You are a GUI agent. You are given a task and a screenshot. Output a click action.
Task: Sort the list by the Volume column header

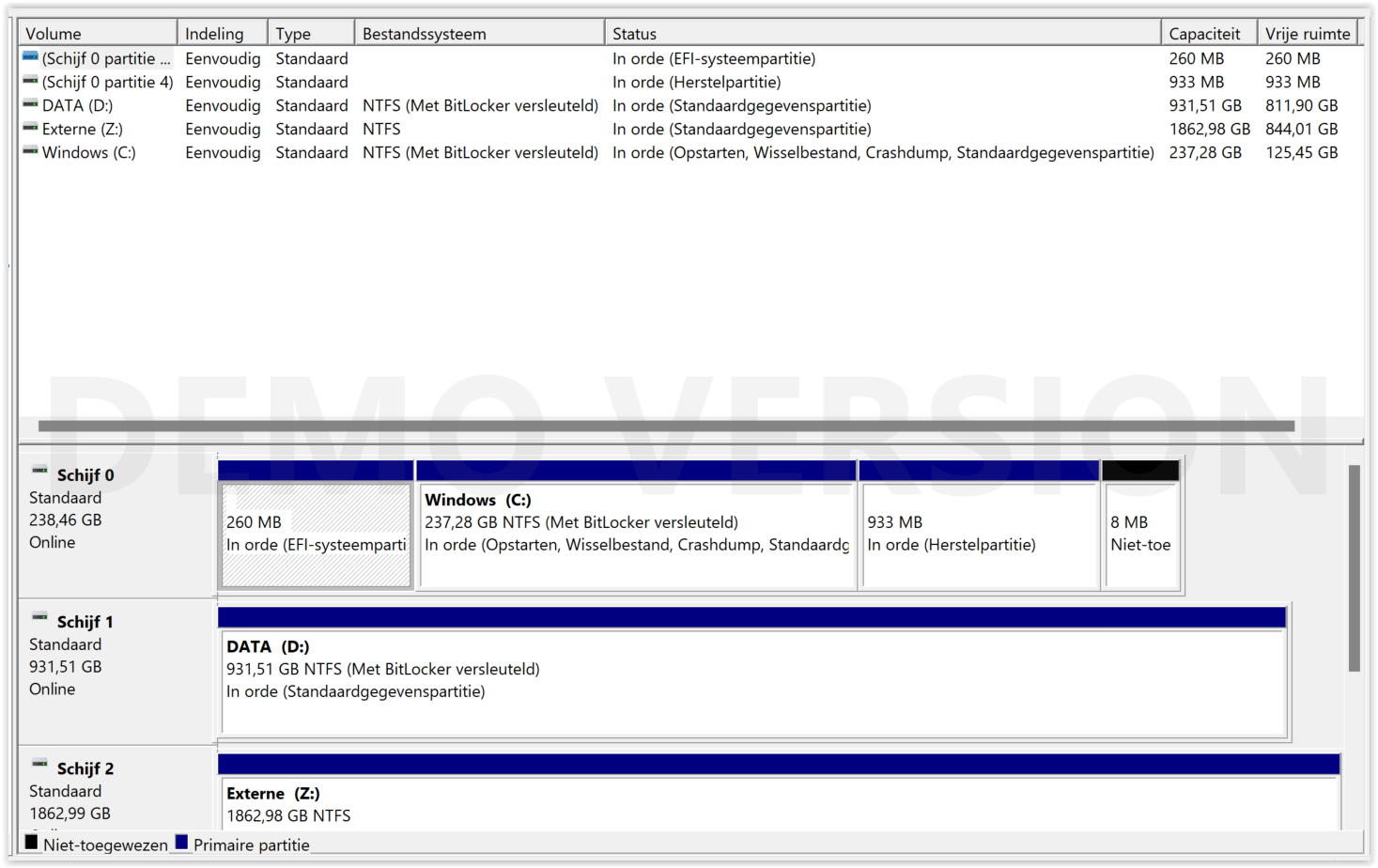pyautogui.click(x=98, y=33)
